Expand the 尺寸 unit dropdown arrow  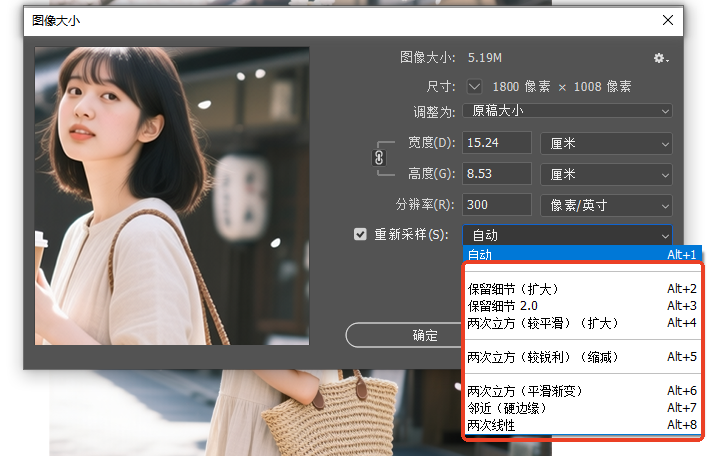[474, 87]
